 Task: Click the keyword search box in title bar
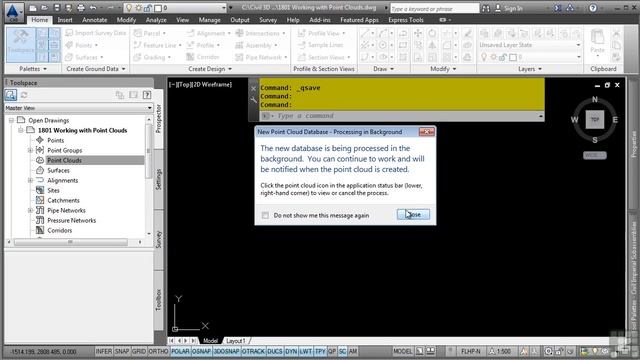[x=434, y=8]
